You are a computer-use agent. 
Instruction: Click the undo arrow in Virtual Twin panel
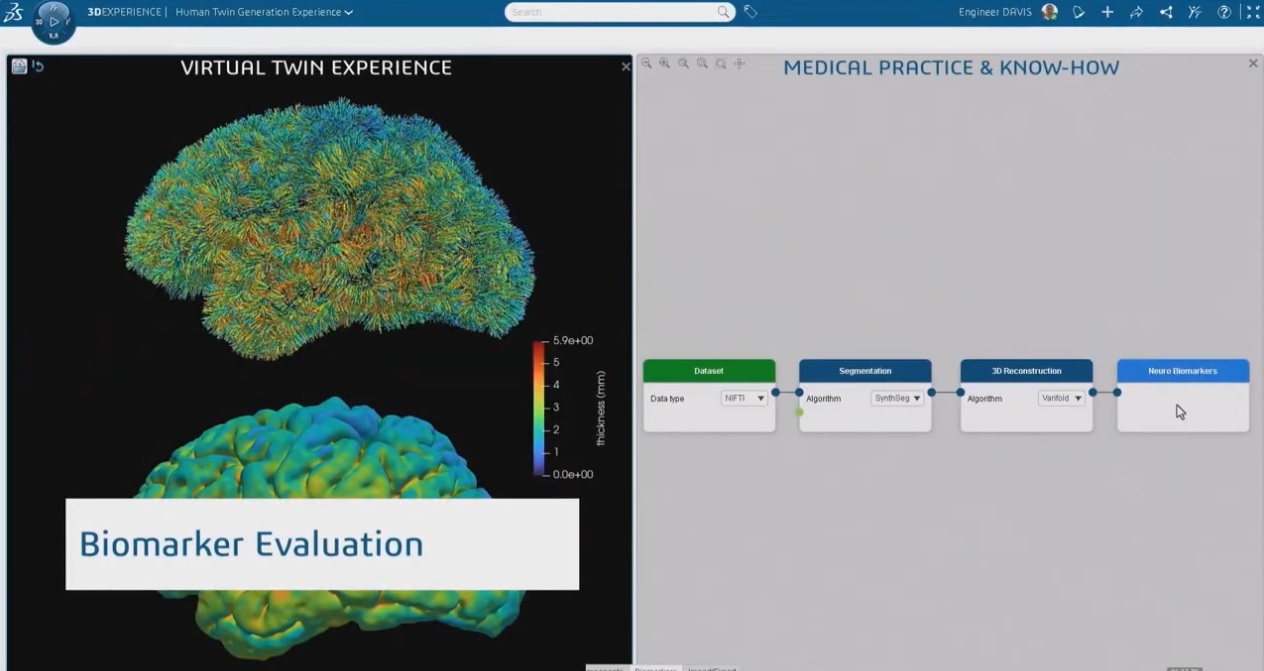point(38,66)
